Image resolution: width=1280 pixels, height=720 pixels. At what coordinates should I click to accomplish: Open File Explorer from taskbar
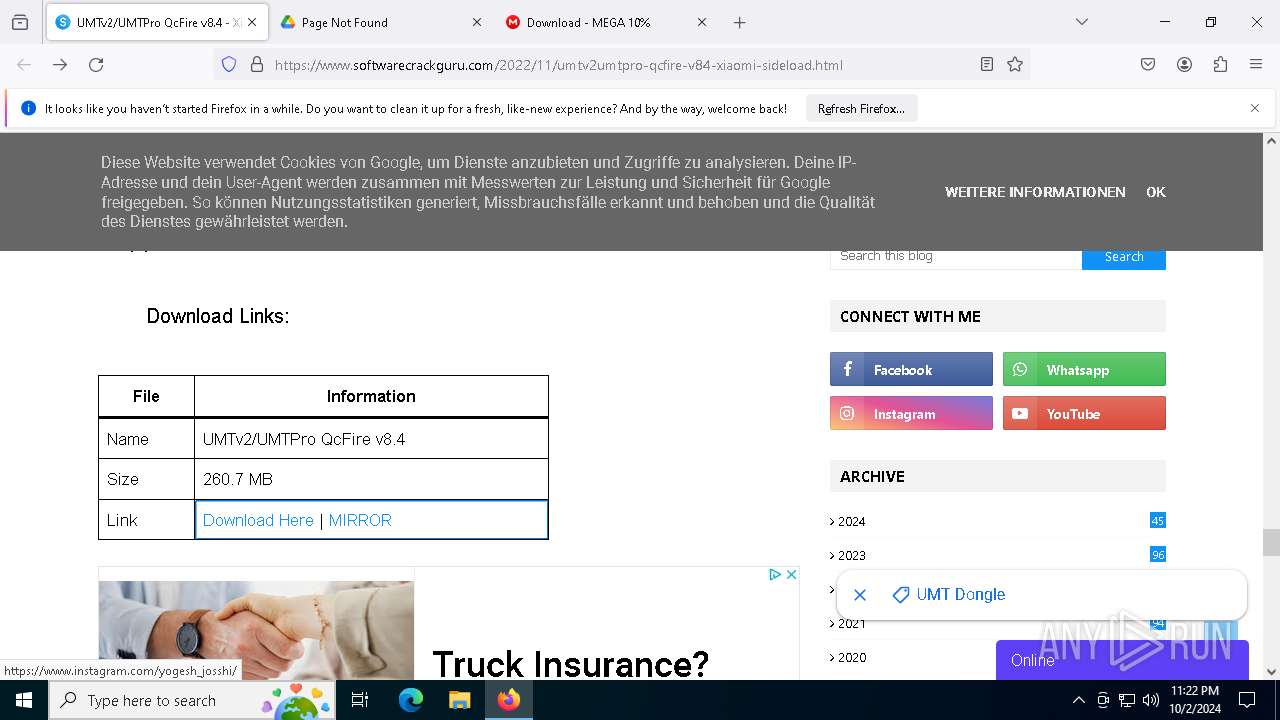[459, 700]
